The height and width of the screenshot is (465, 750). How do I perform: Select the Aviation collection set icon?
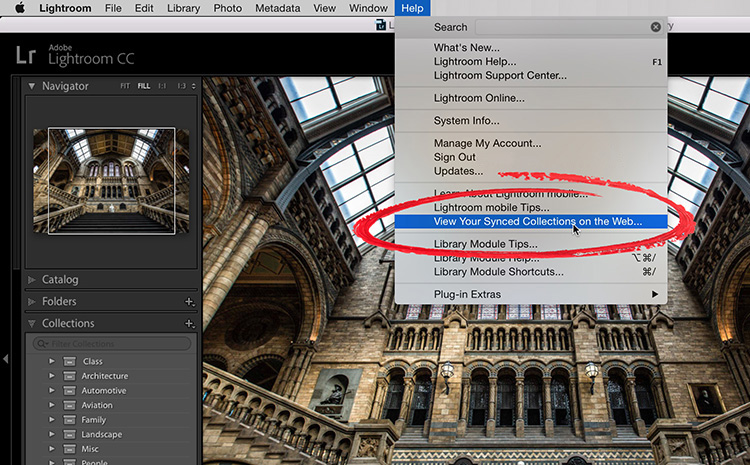pyautogui.click(x=69, y=405)
